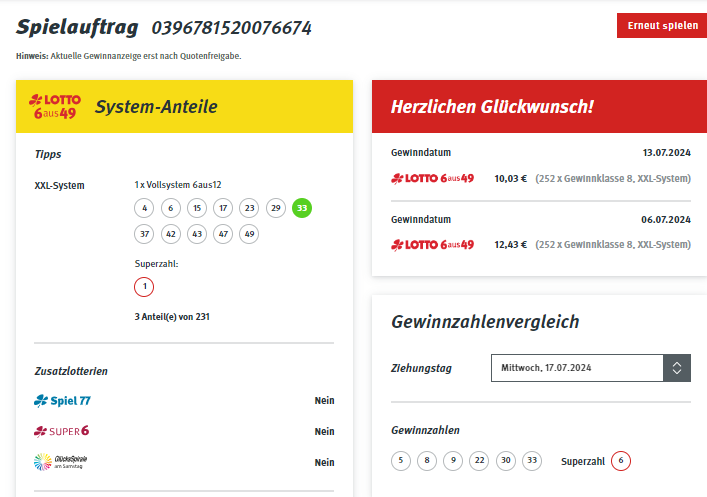Click '3 Anteil(e) von 231' text
The width and height of the screenshot is (707, 497).
point(172,317)
